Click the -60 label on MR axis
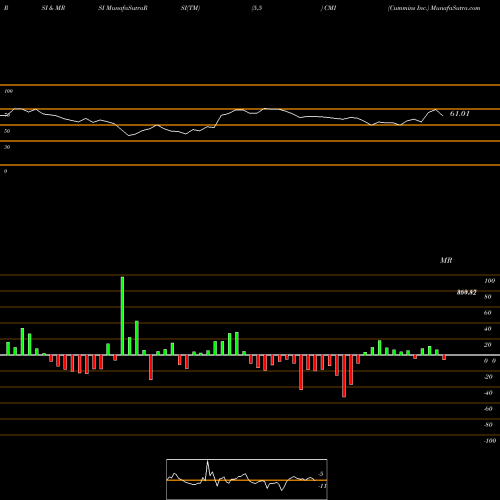The width and height of the screenshot is (500, 500). (x=488, y=409)
